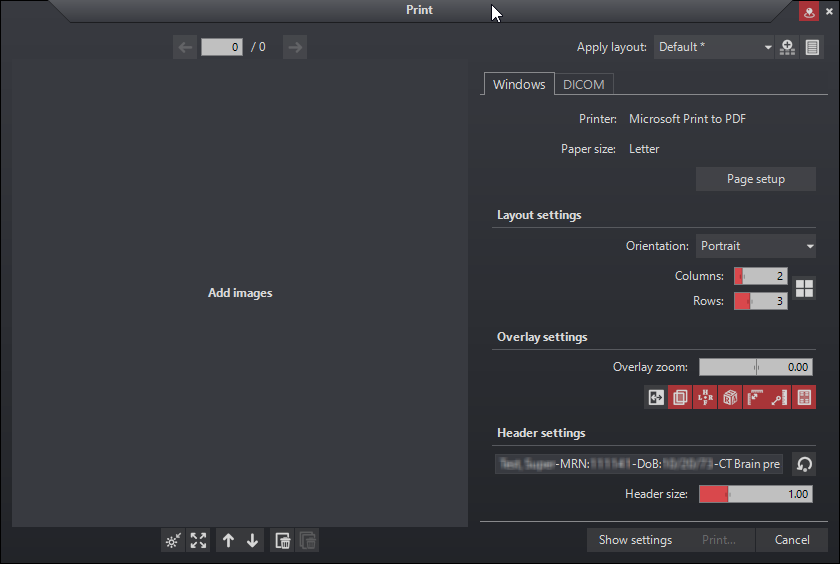Click the delete selected image trash icon
This screenshot has height=564, width=840.
[x=283, y=541]
